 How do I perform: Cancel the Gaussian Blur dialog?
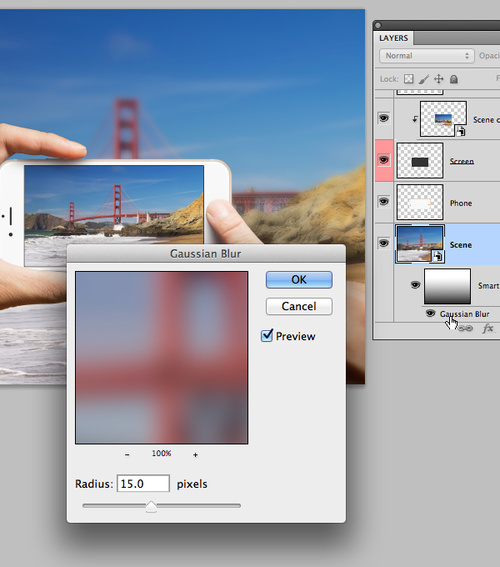tap(299, 306)
